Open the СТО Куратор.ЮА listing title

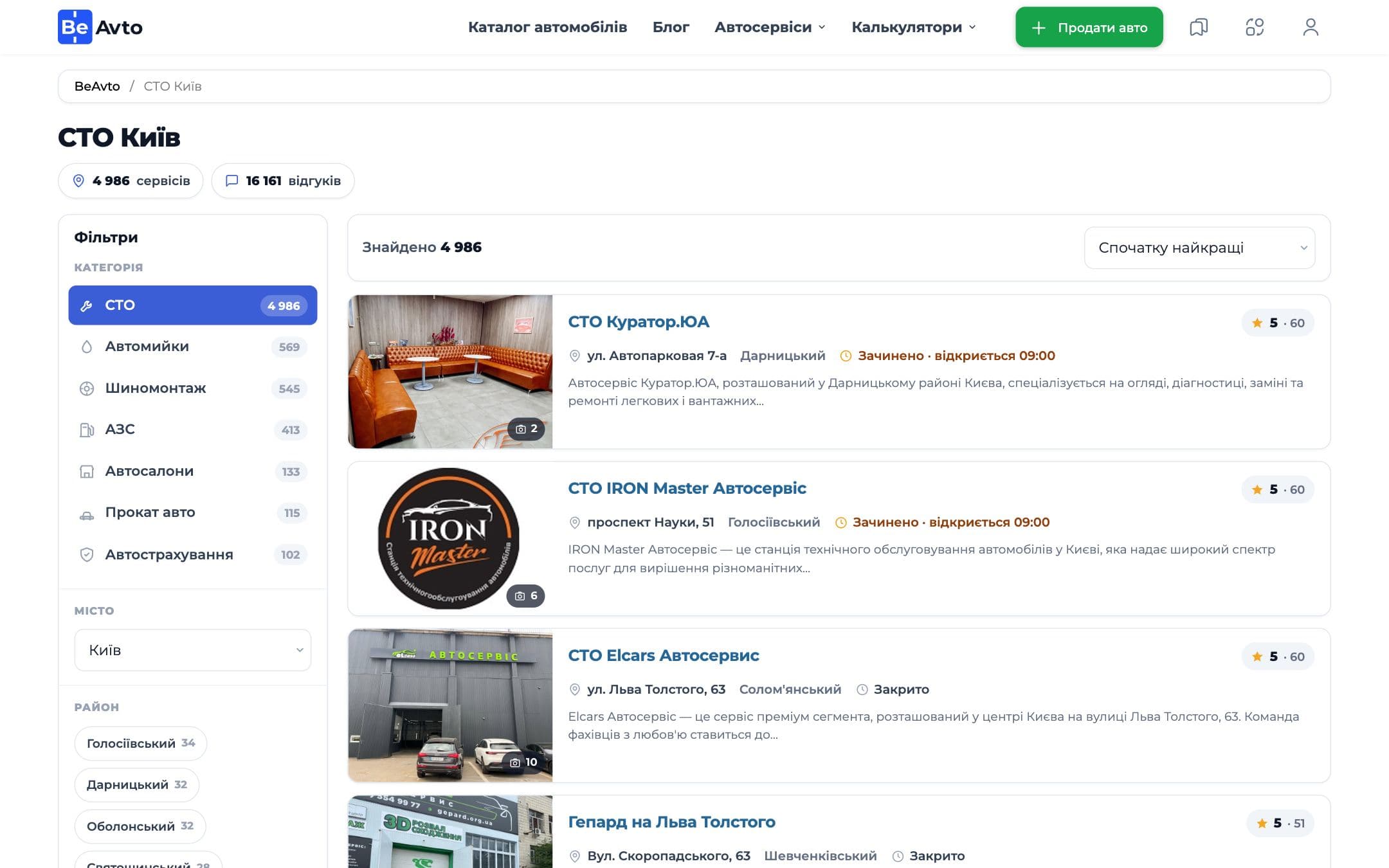(639, 322)
